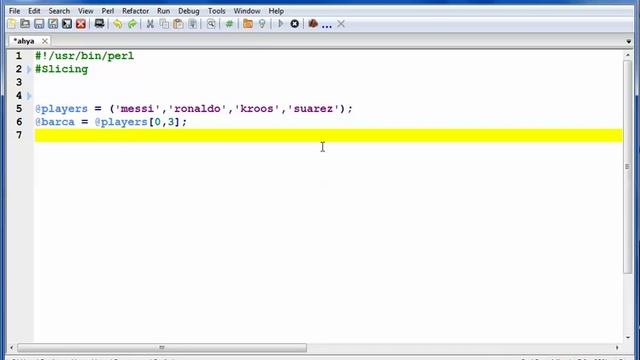Click line number 6 in gutter
The height and width of the screenshot is (360, 640).
19,122
